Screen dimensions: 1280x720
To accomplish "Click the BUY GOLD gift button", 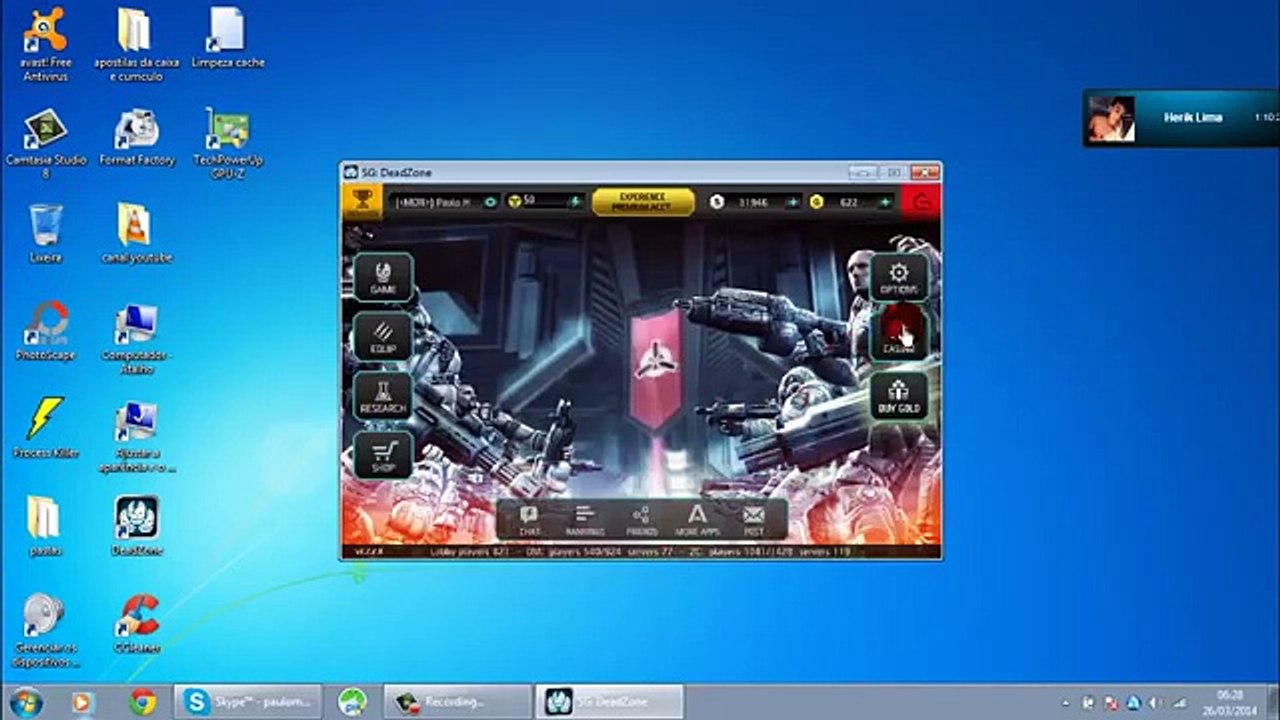I will point(899,395).
